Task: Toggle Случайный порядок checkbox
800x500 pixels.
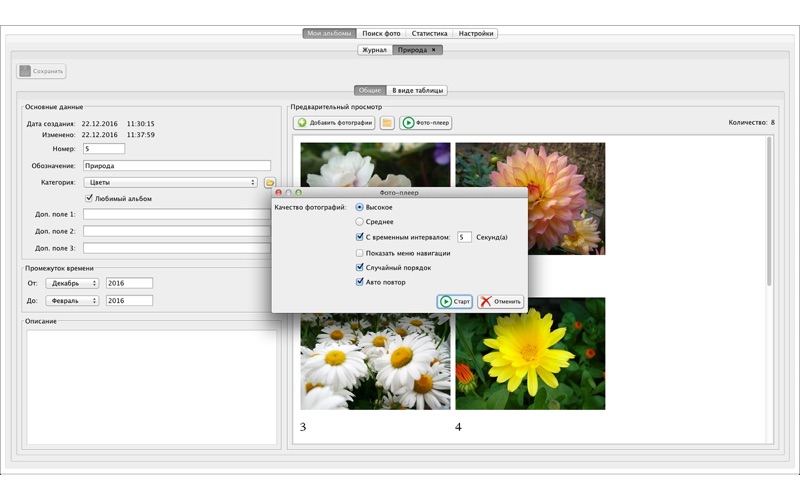Action: click(359, 267)
